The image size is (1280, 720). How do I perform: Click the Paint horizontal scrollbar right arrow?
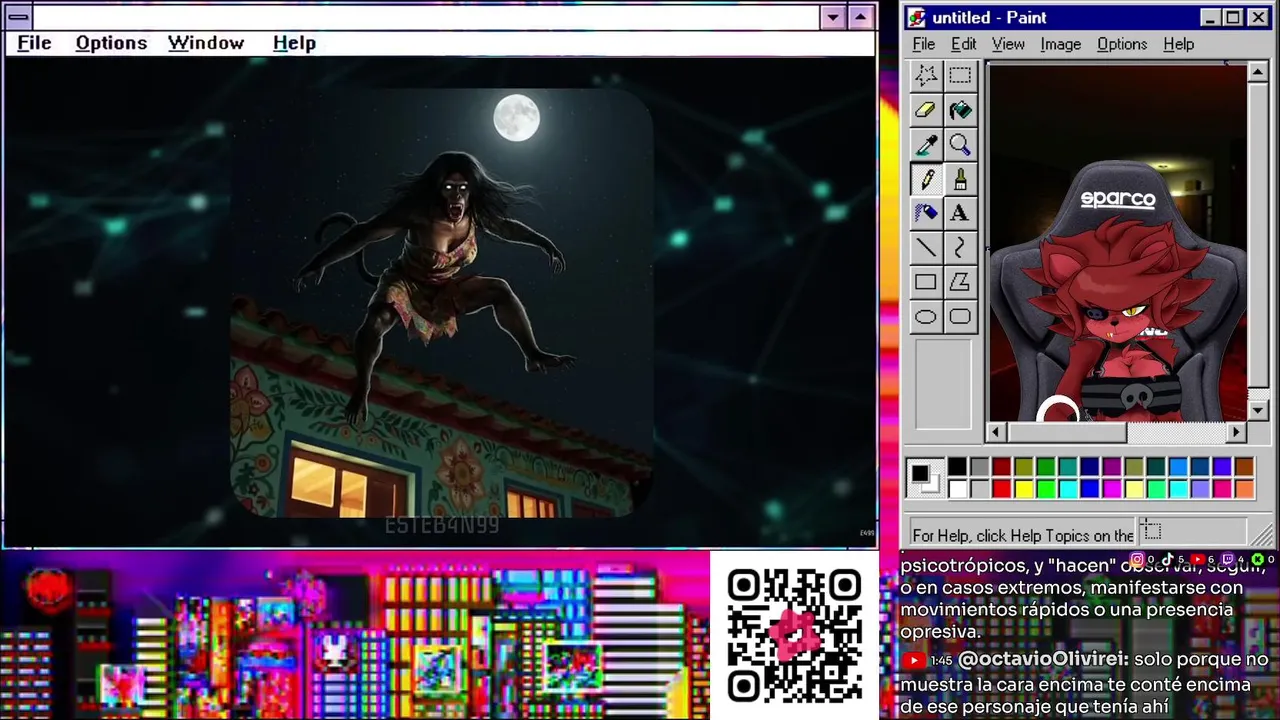(x=1237, y=432)
